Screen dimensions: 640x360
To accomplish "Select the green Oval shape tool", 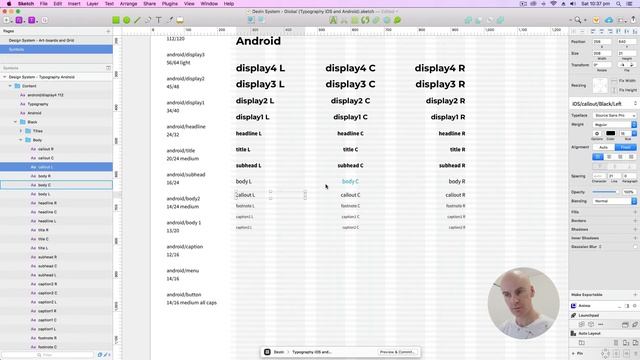I will coord(127,20).
